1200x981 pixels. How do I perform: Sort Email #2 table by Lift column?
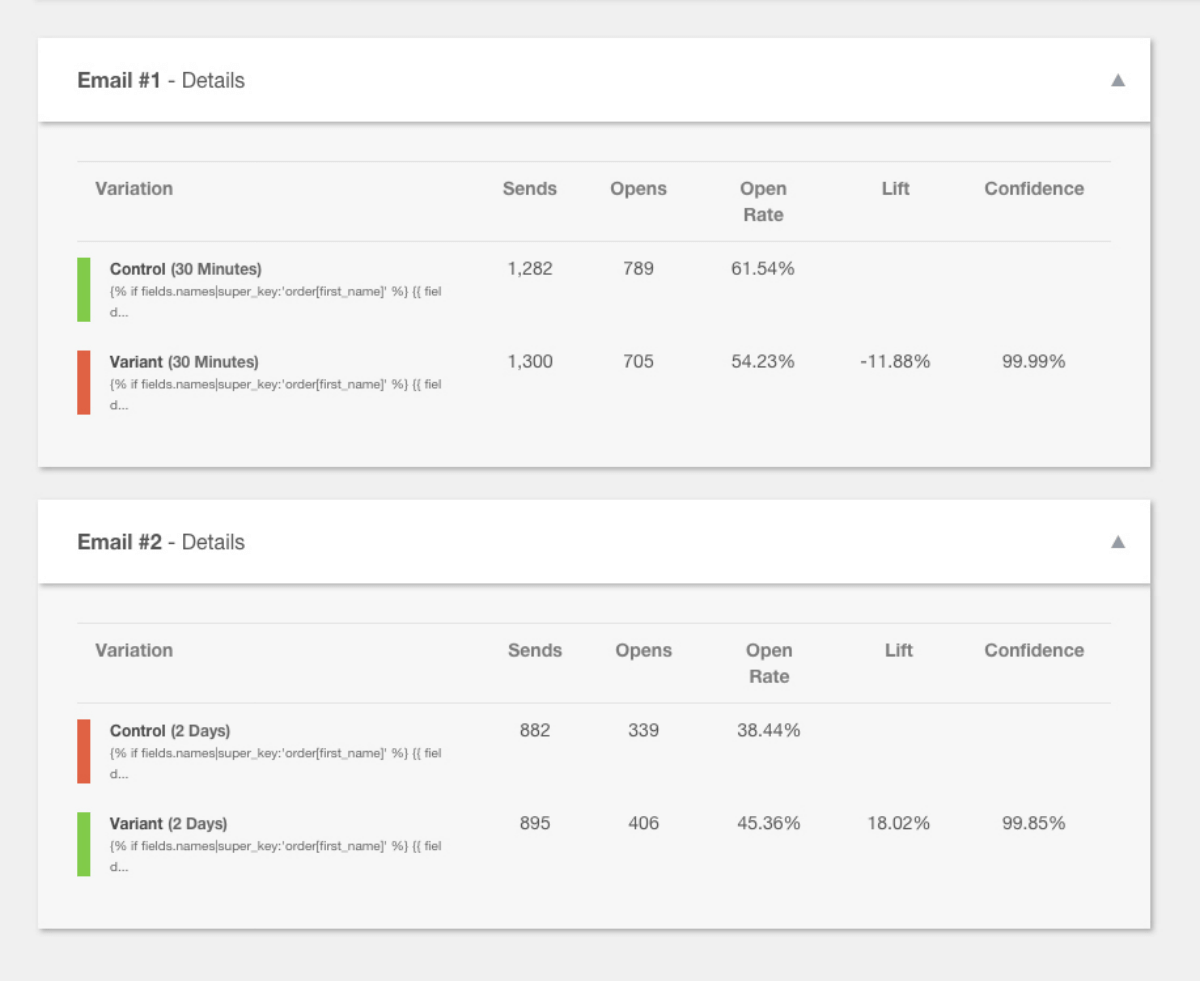click(x=898, y=650)
